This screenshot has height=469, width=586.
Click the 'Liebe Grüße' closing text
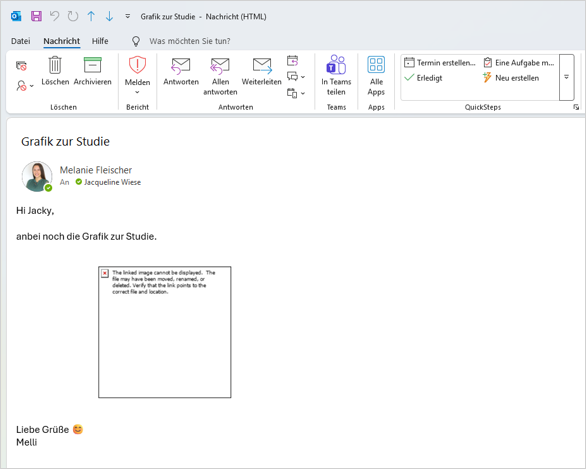coord(43,429)
